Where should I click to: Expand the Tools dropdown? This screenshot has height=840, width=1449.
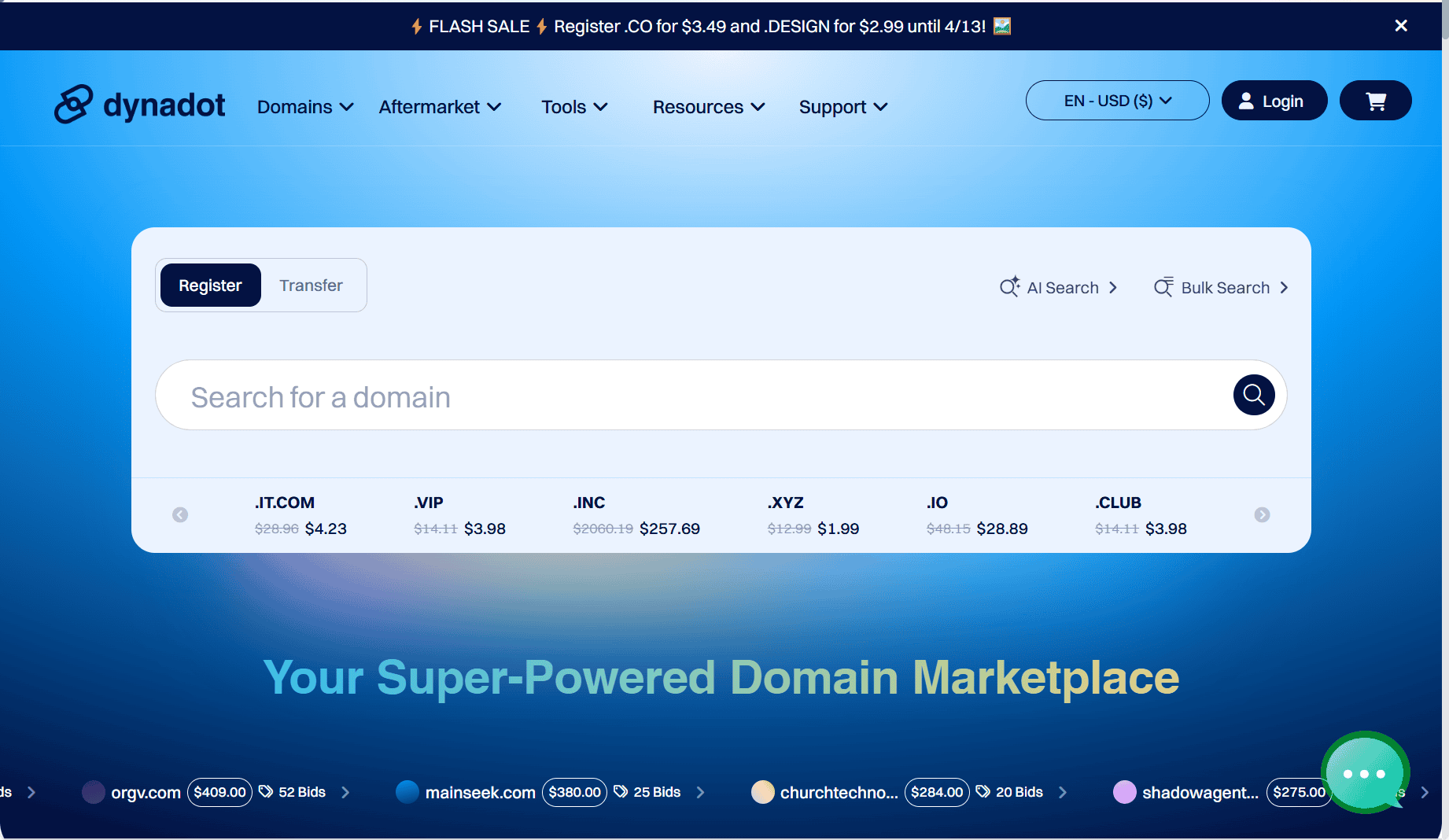coord(574,107)
